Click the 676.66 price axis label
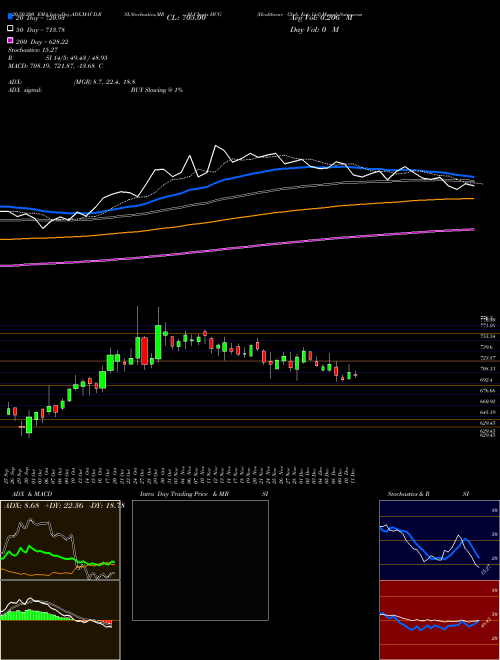Image resolution: width=500 pixels, height=660 pixels. click(487, 390)
